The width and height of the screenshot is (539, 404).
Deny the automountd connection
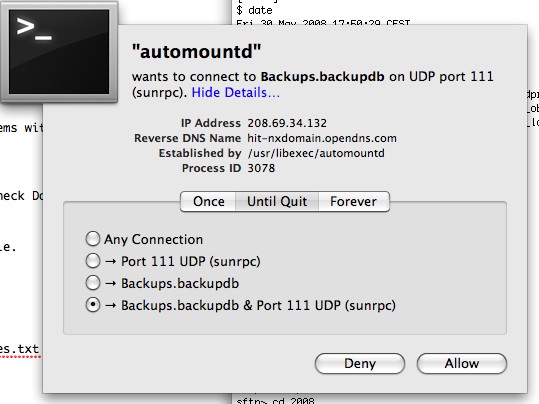coord(360,363)
